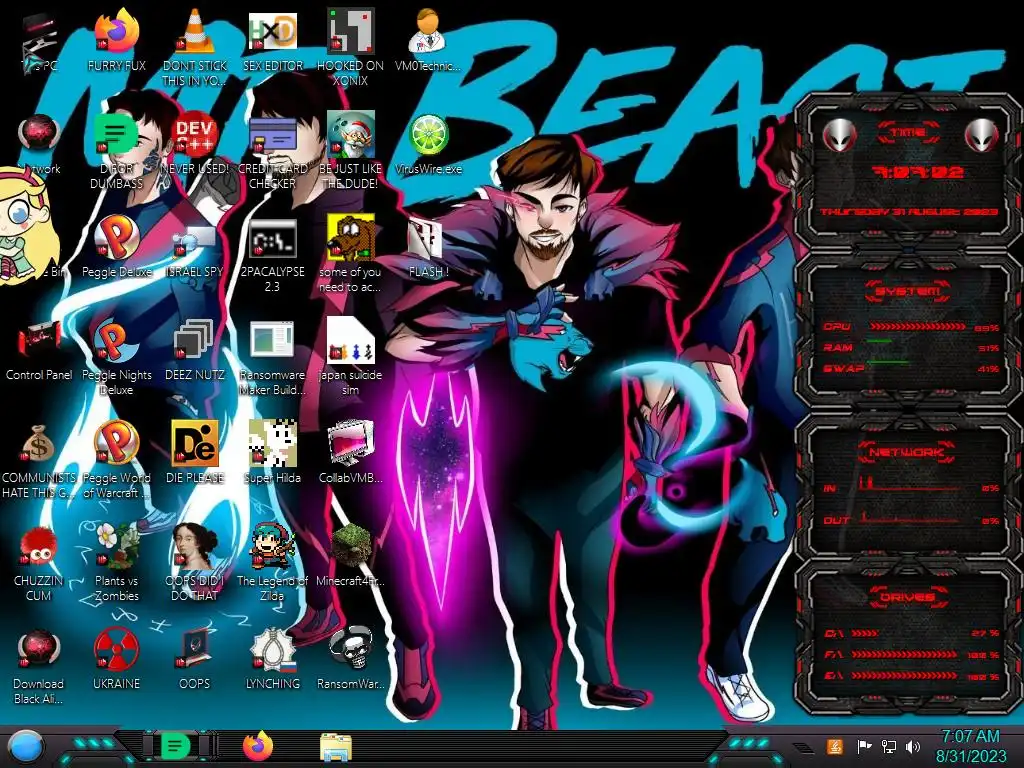Click the left alien head widget icon
This screenshot has width=1024, height=768.
[839, 135]
